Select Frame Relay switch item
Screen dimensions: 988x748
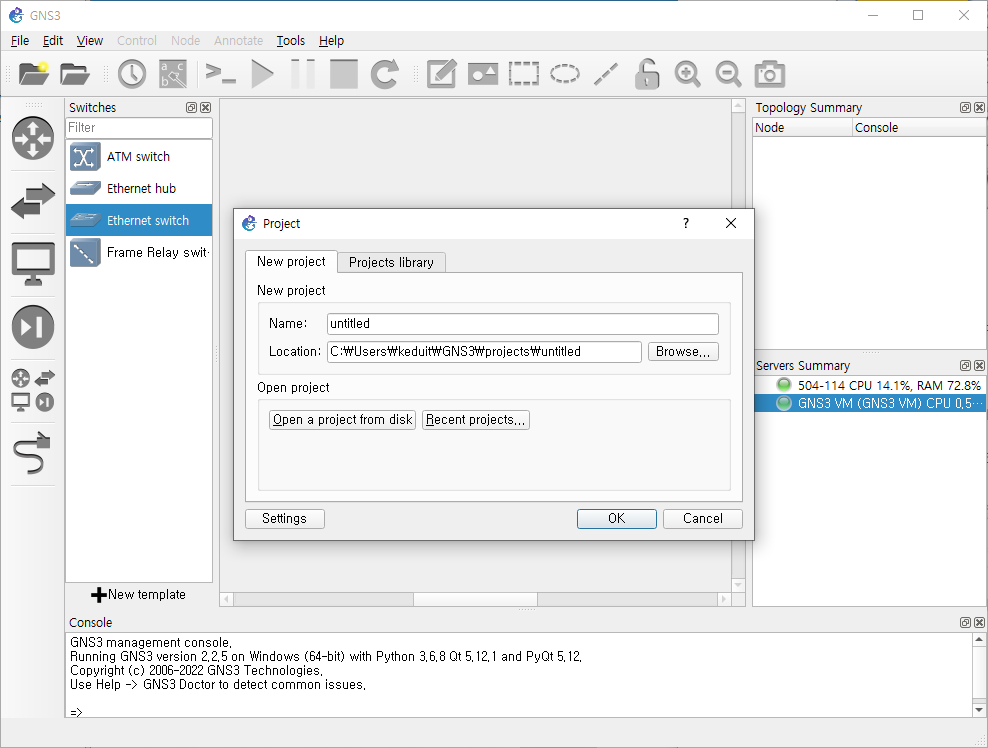pos(139,252)
